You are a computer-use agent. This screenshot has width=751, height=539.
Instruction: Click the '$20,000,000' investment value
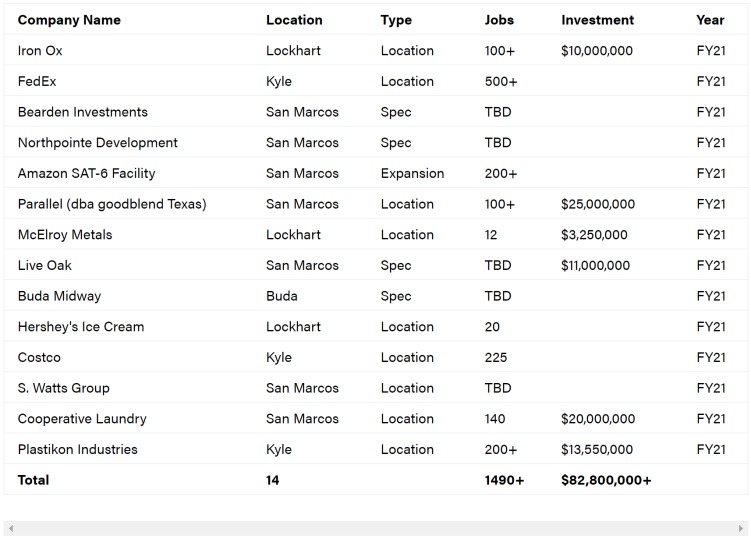point(598,419)
